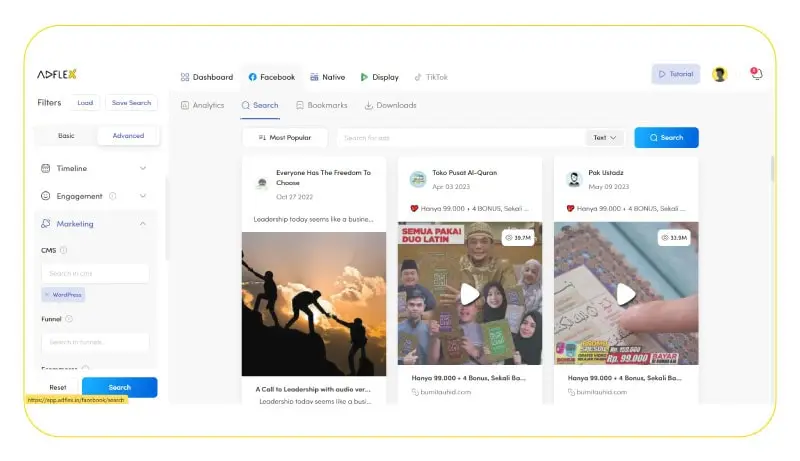This screenshot has height=461, width=800.
Task: Switch to Advanced filters
Action: coord(128,136)
